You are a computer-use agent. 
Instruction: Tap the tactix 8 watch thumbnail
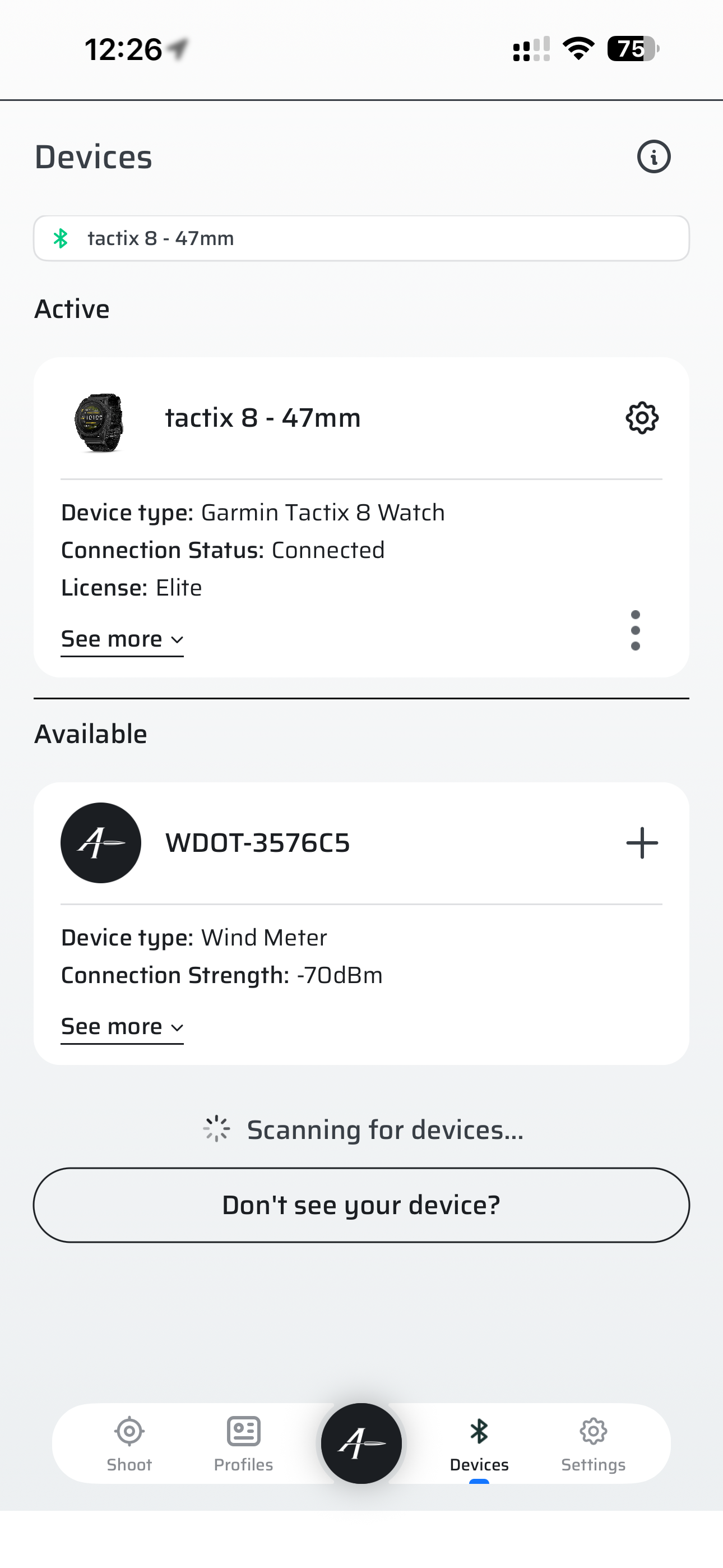pyautogui.click(x=99, y=422)
